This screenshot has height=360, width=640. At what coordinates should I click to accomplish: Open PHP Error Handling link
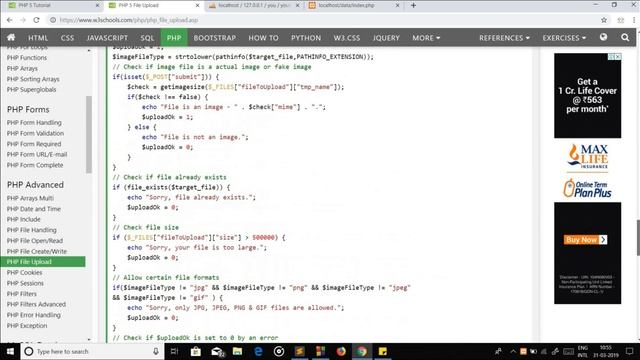(33, 315)
